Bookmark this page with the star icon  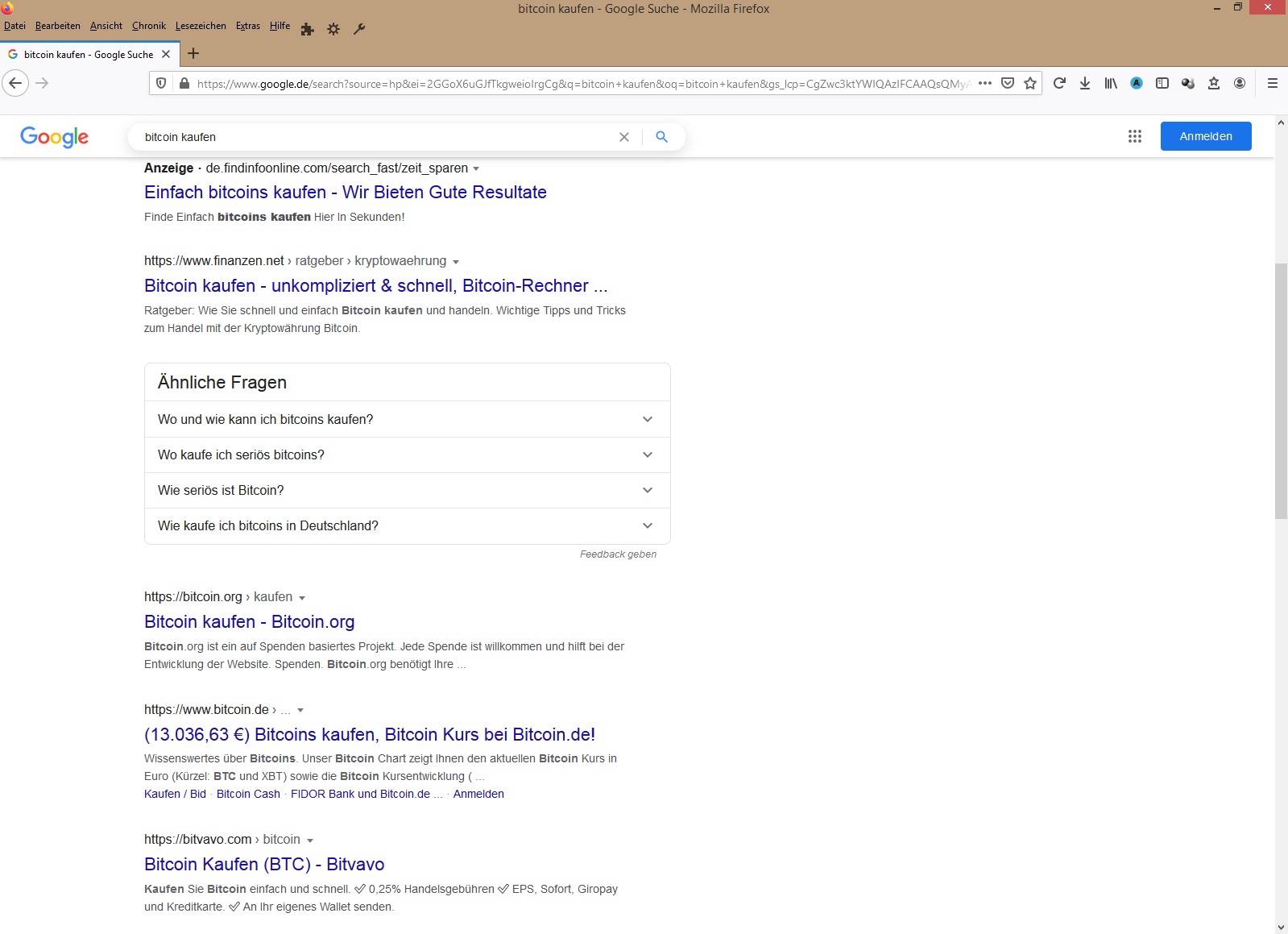pos(1030,83)
